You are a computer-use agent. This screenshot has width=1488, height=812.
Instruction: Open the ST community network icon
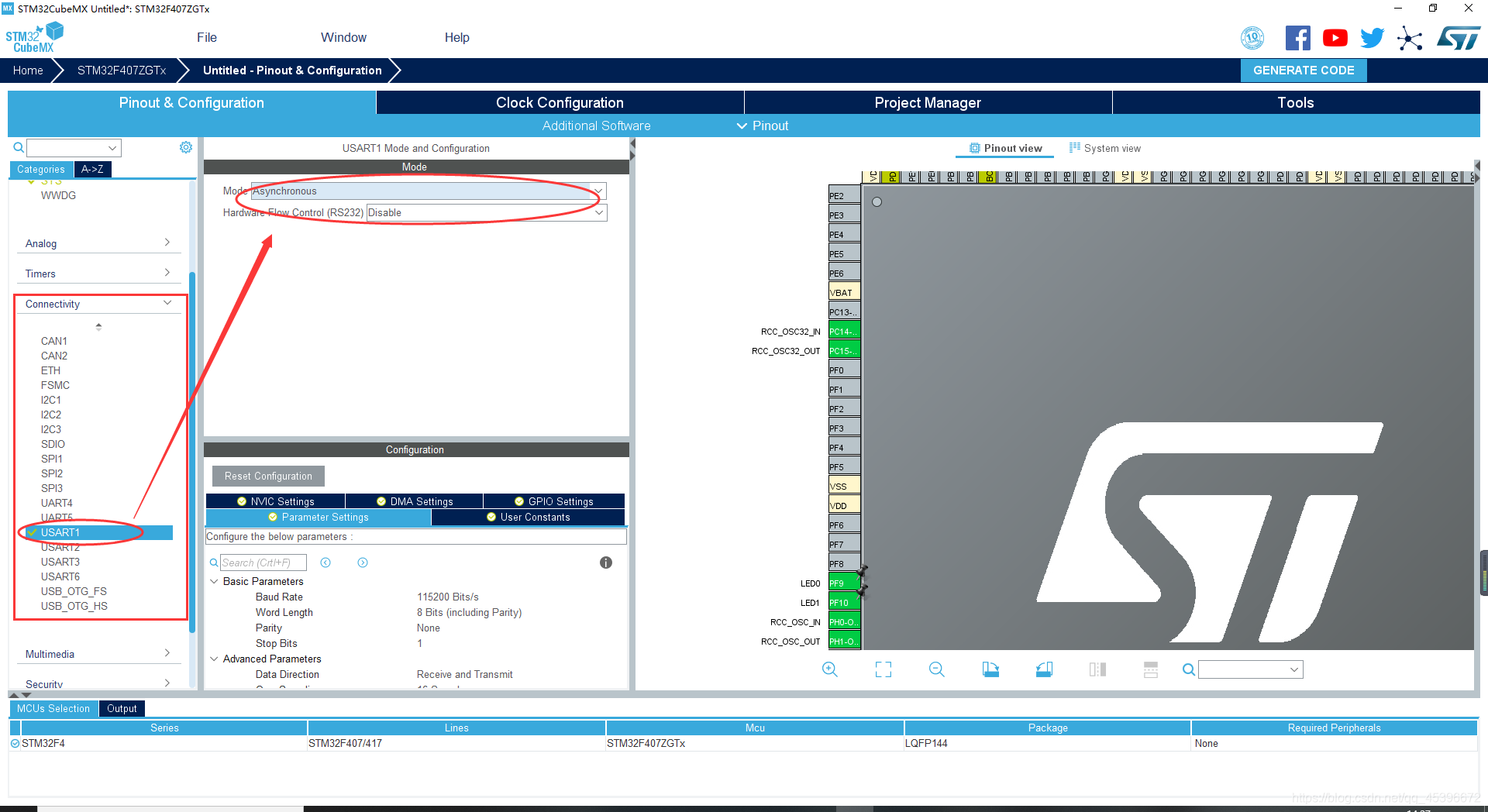pos(1410,38)
